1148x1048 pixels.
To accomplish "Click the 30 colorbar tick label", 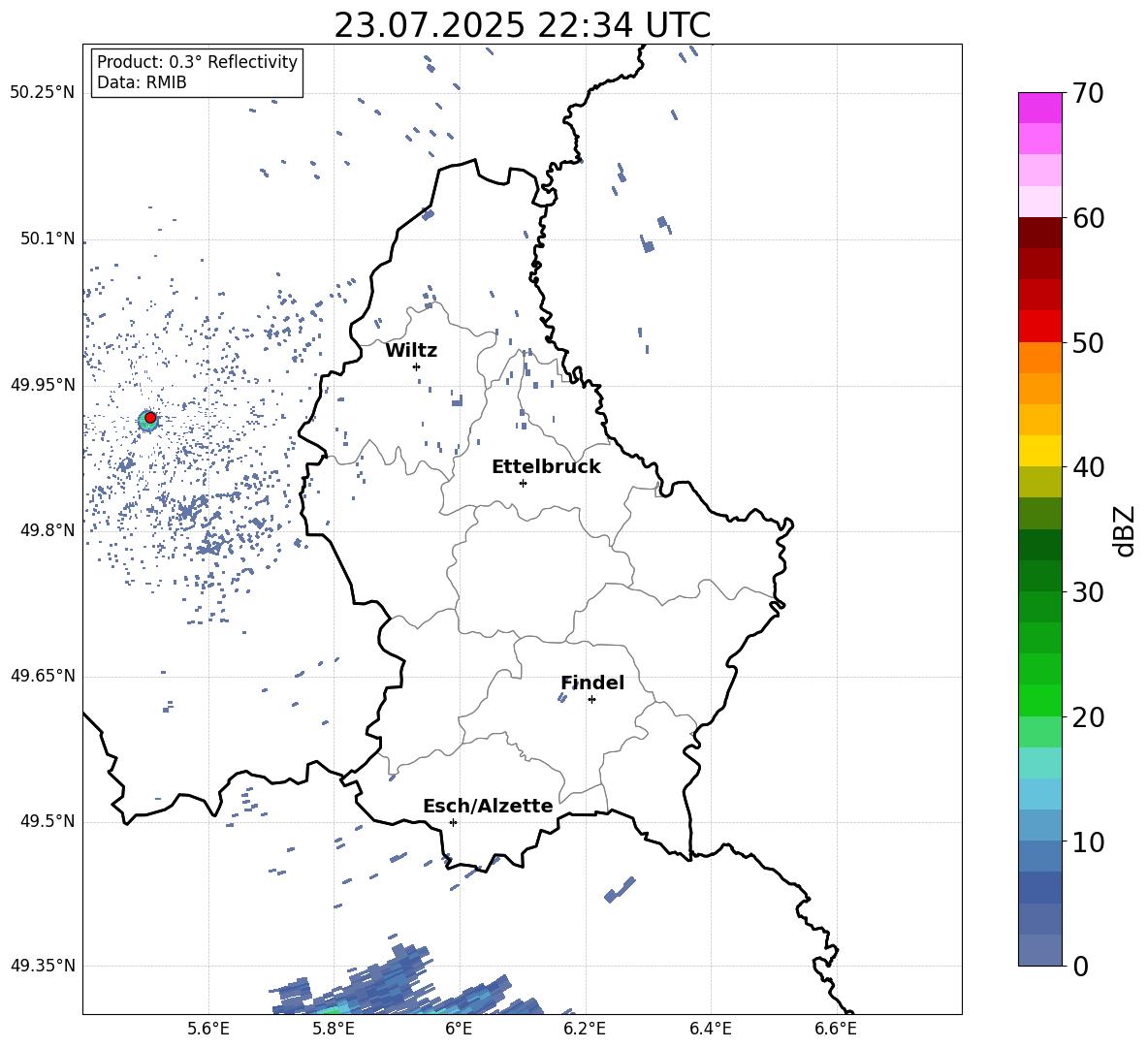I will click(x=1088, y=592).
